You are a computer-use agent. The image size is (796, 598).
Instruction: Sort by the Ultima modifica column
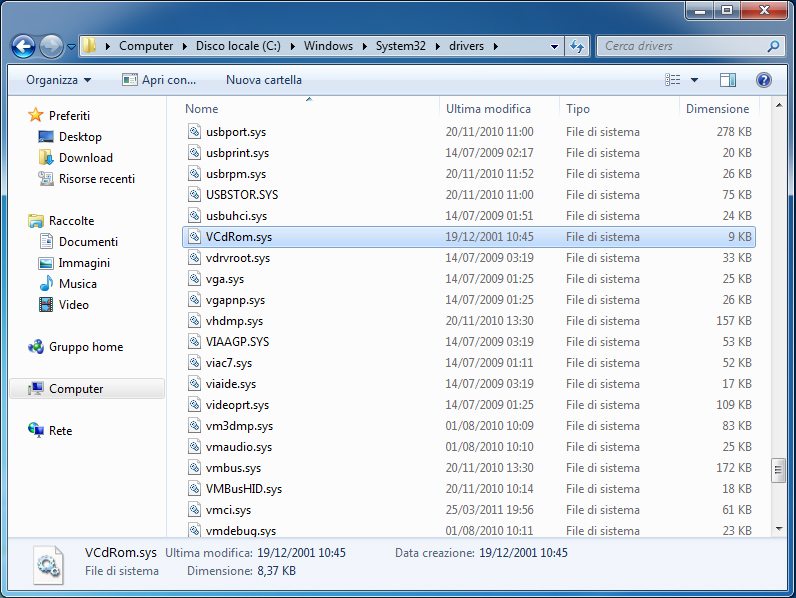point(488,109)
